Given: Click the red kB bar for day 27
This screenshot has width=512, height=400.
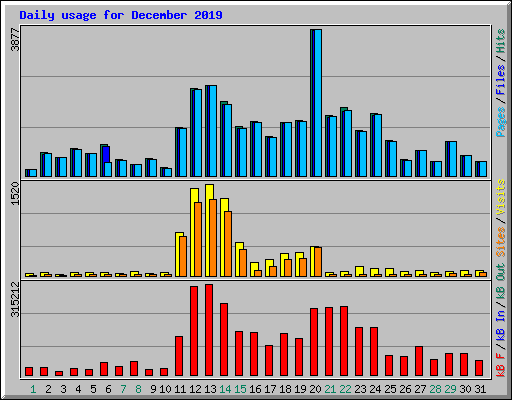Looking at the screenshot, I should (x=419, y=361).
